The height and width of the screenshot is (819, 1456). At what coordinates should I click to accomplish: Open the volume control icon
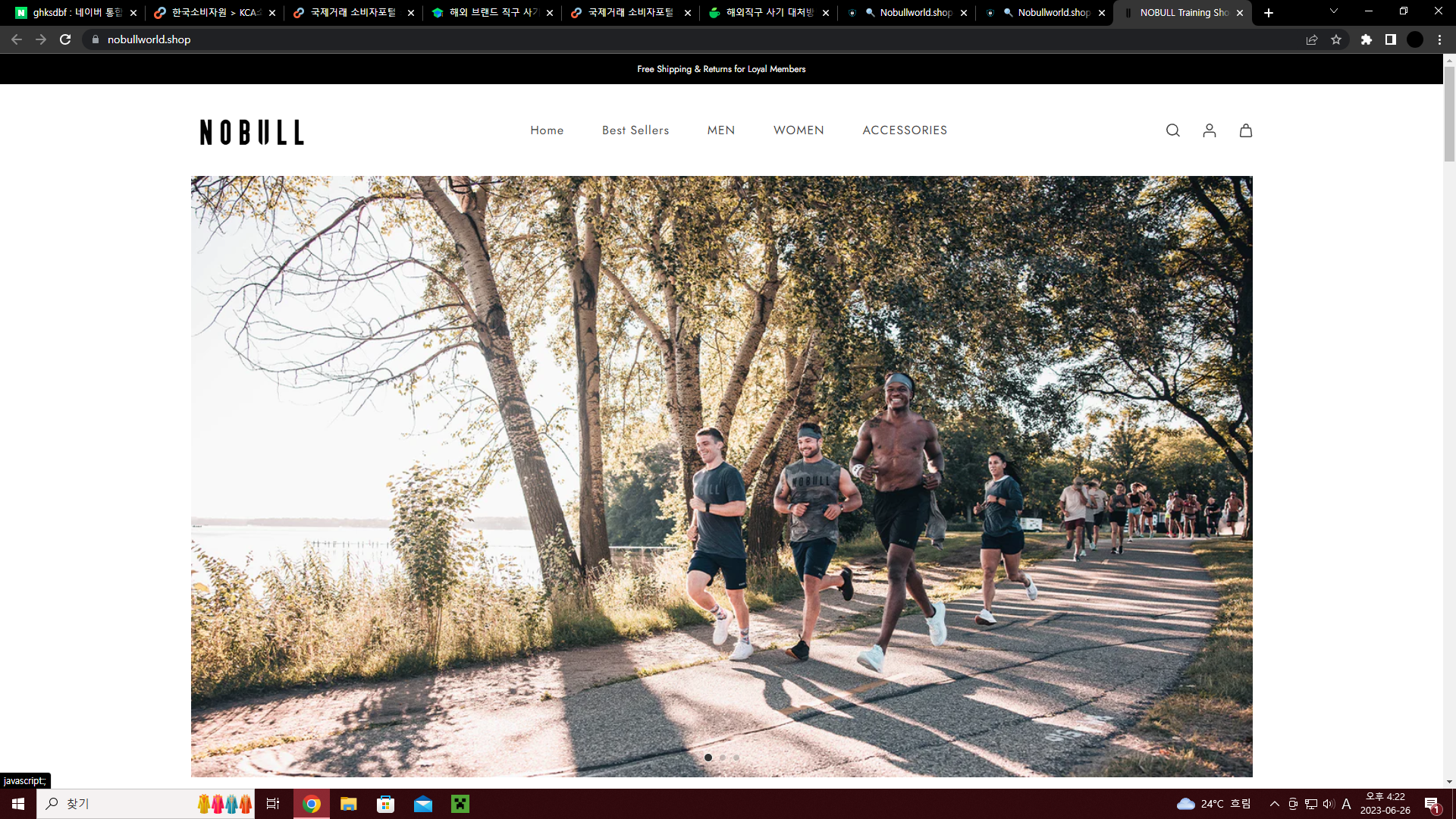[1329, 804]
